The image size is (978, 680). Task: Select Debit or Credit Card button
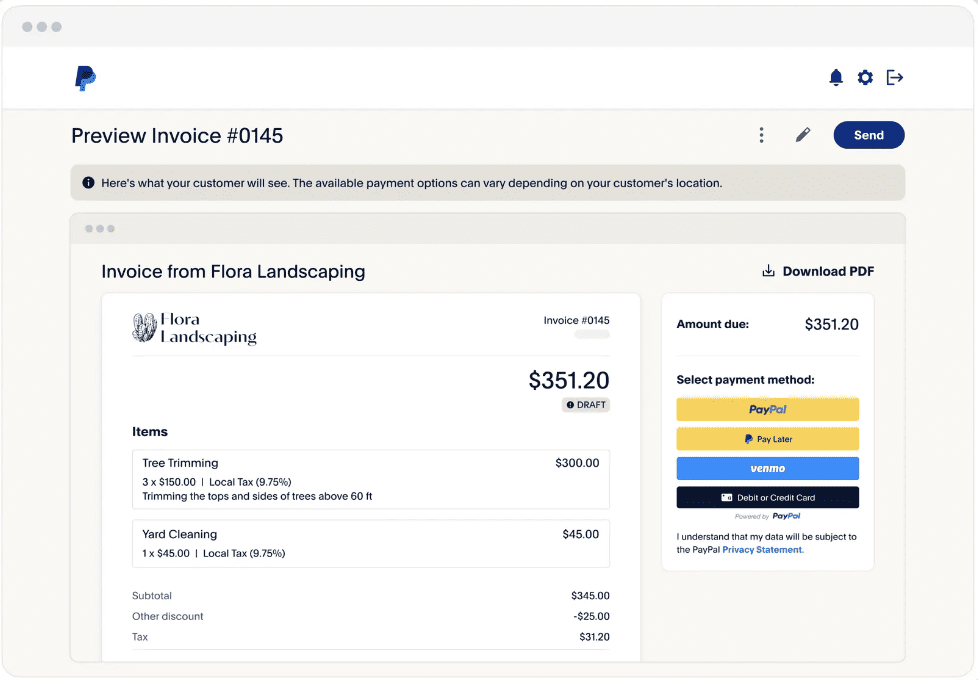[x=768, y=498]
